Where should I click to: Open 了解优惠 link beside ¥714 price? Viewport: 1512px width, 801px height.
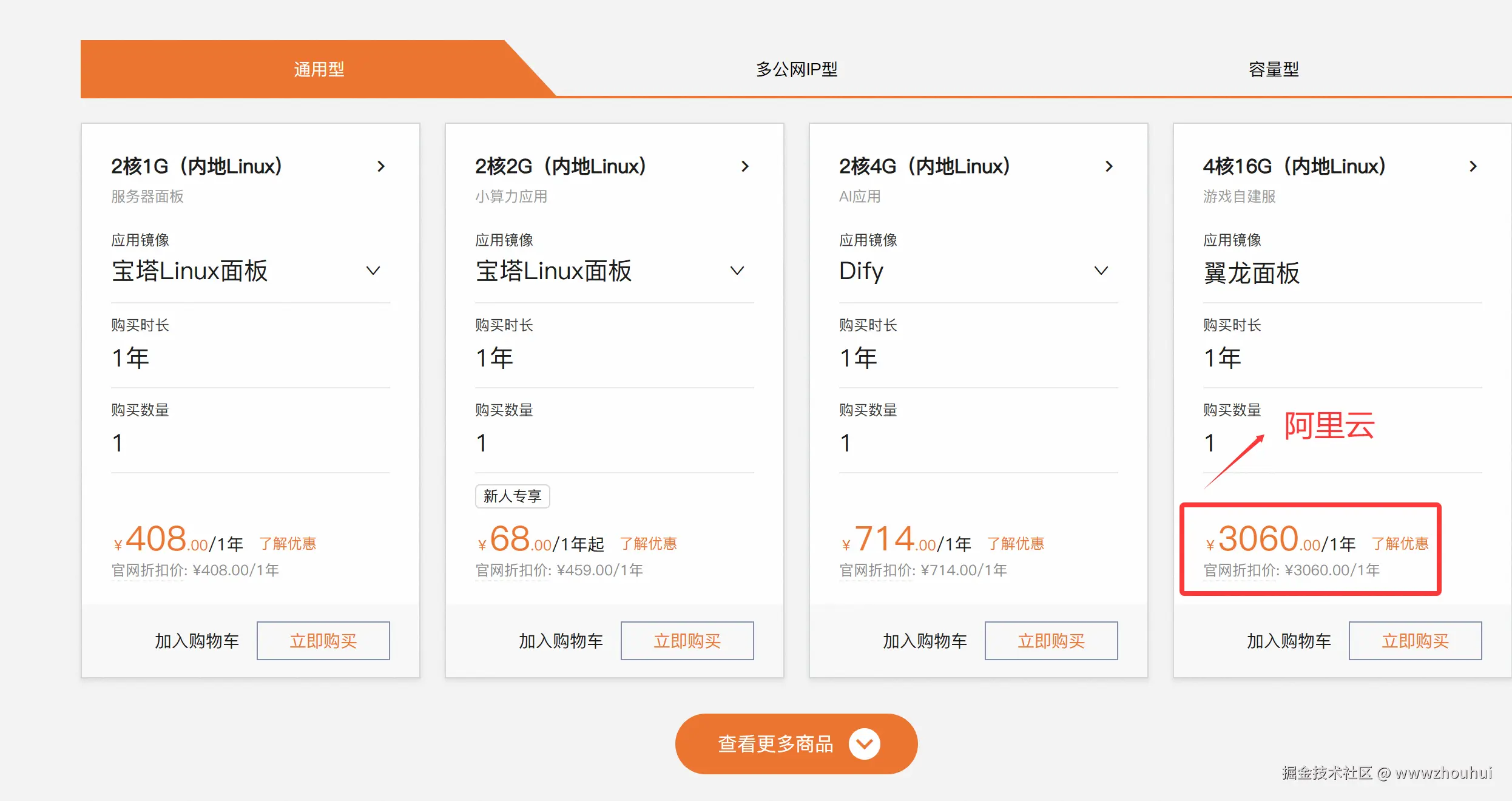pos(1016,544)
